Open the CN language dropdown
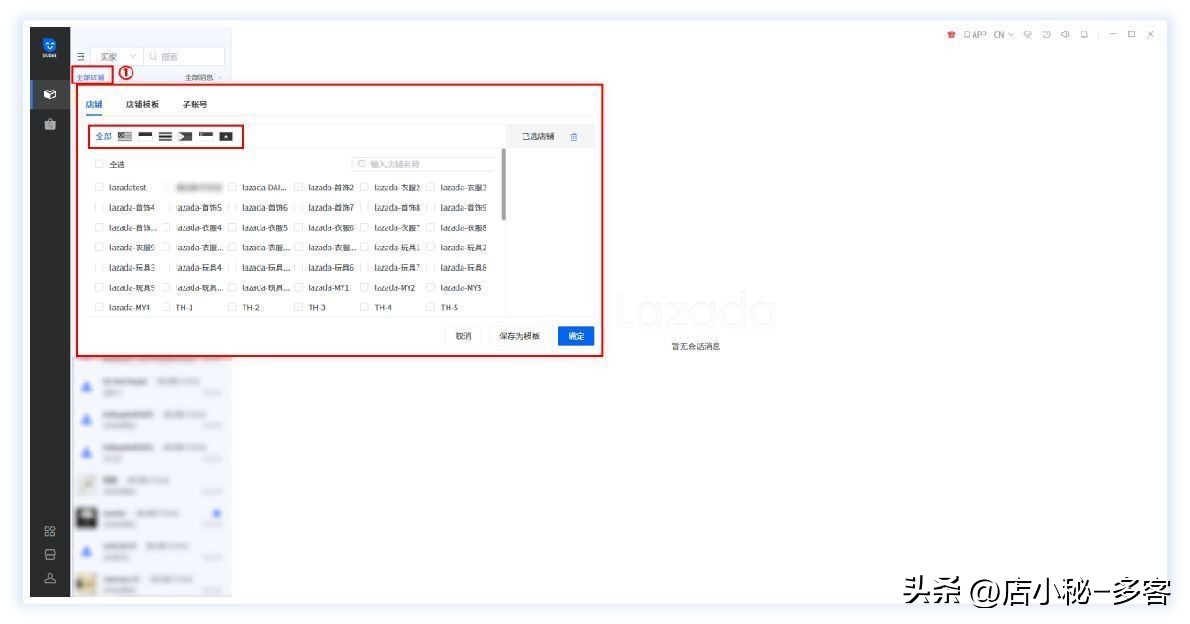 click(x=1003, y=35)
